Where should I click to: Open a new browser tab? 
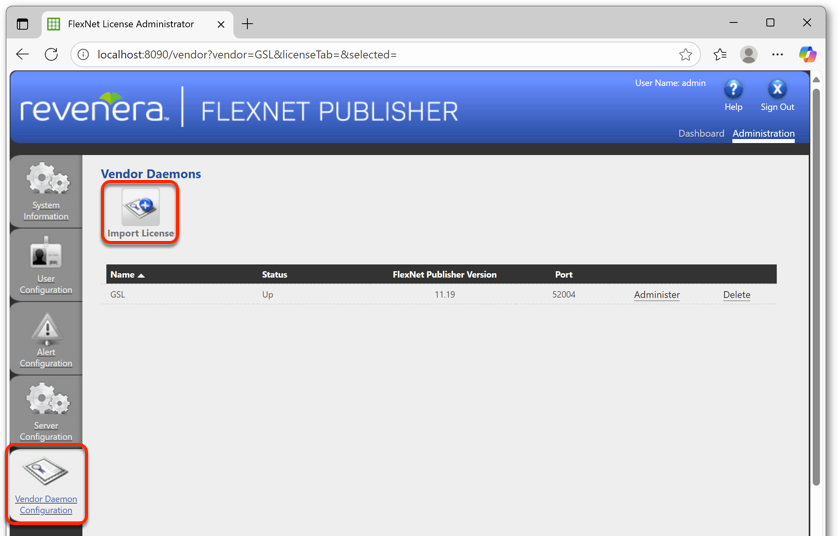[247, 24]
